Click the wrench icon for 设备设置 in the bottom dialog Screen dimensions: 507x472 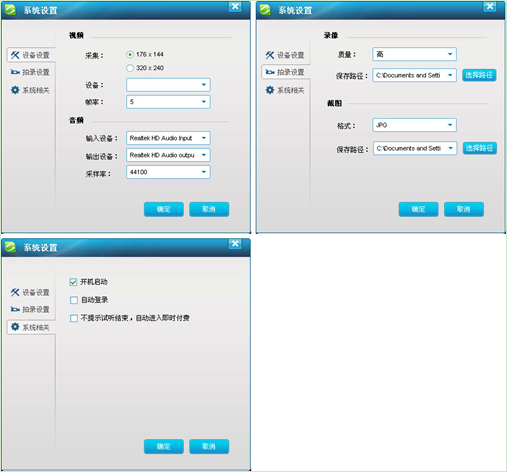click(15, 292)
